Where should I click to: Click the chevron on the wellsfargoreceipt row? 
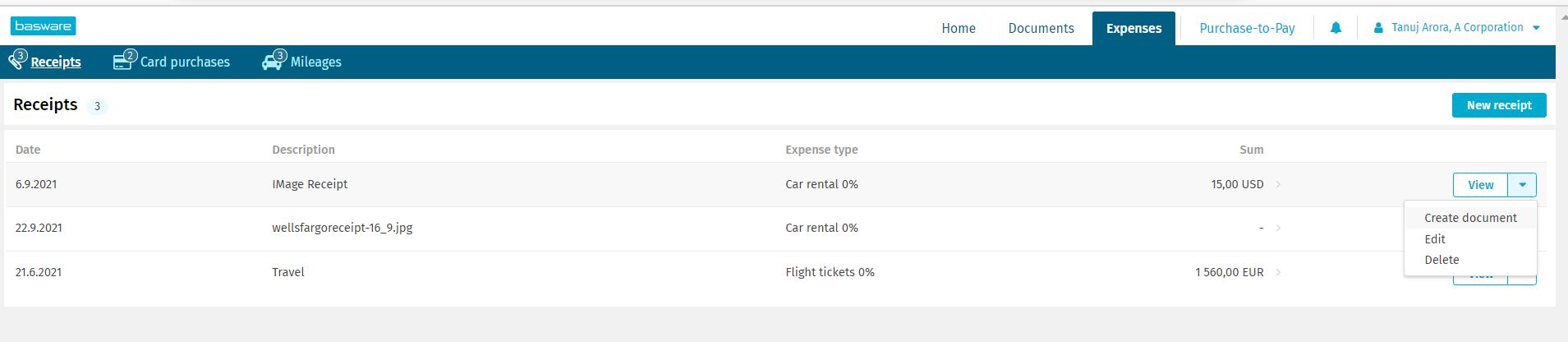(1278, 228)
